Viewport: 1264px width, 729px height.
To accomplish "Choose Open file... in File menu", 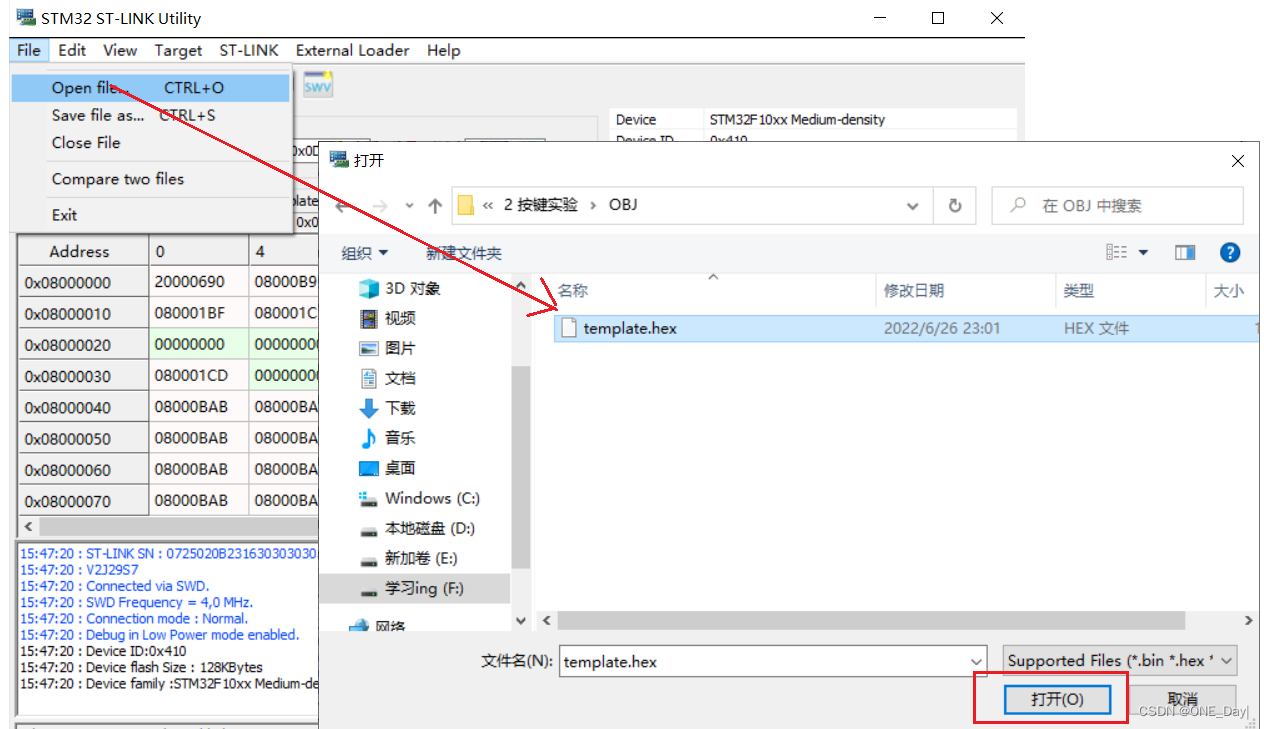I will (150, 88).
